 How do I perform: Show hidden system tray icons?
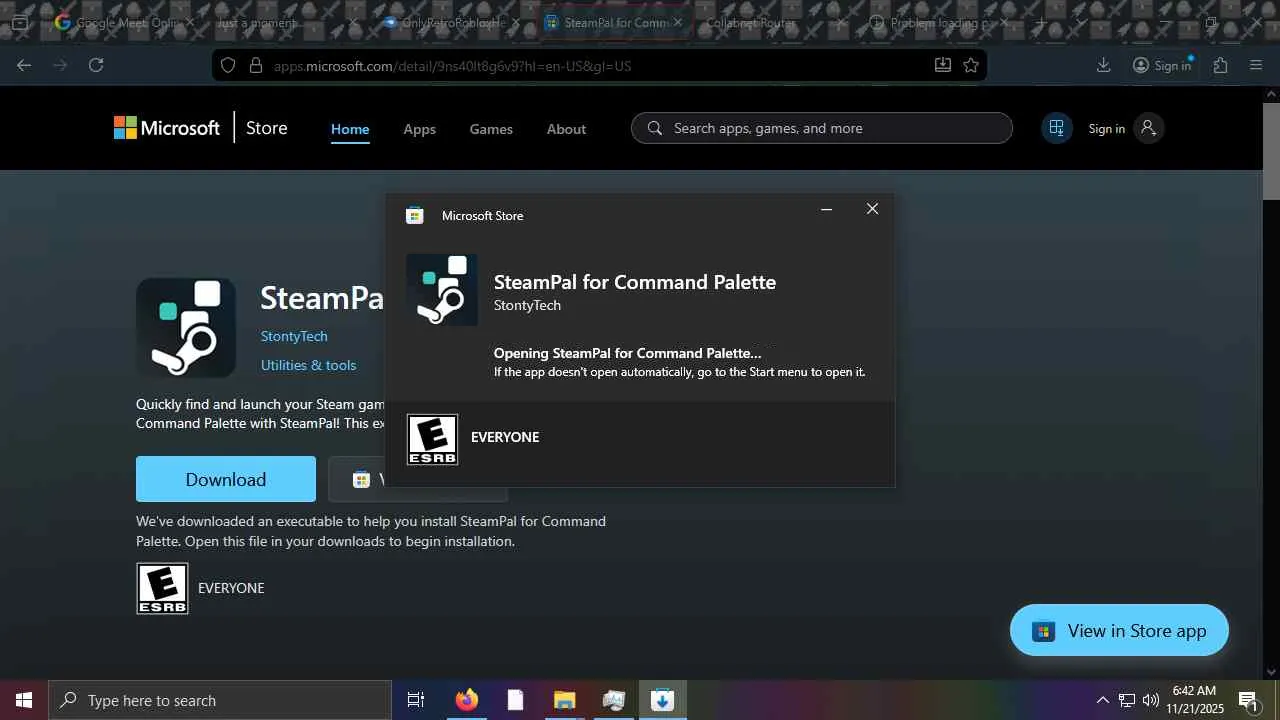[1102, 700]
